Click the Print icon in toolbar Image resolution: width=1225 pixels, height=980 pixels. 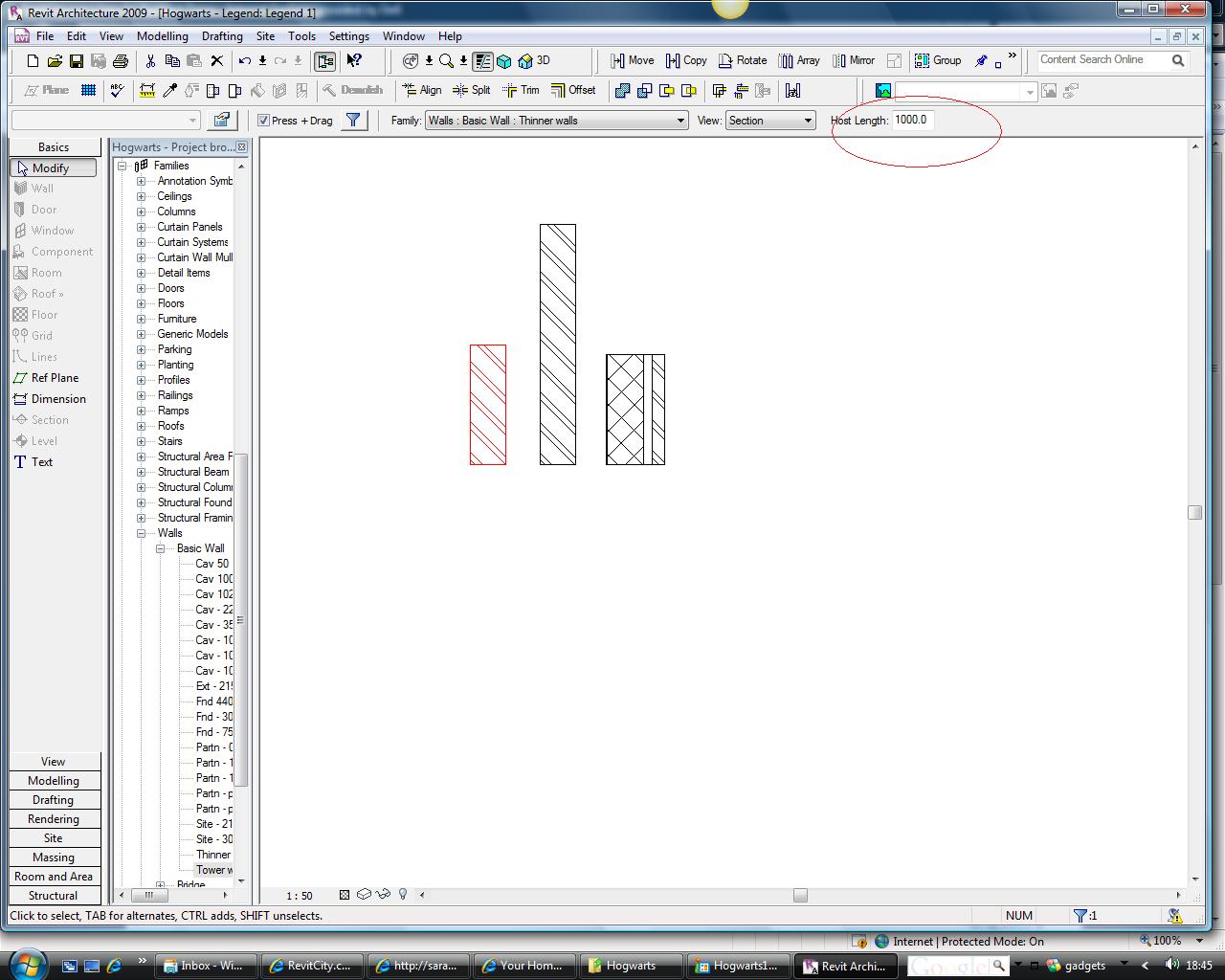pyautogui.click(x=121, y=61)
